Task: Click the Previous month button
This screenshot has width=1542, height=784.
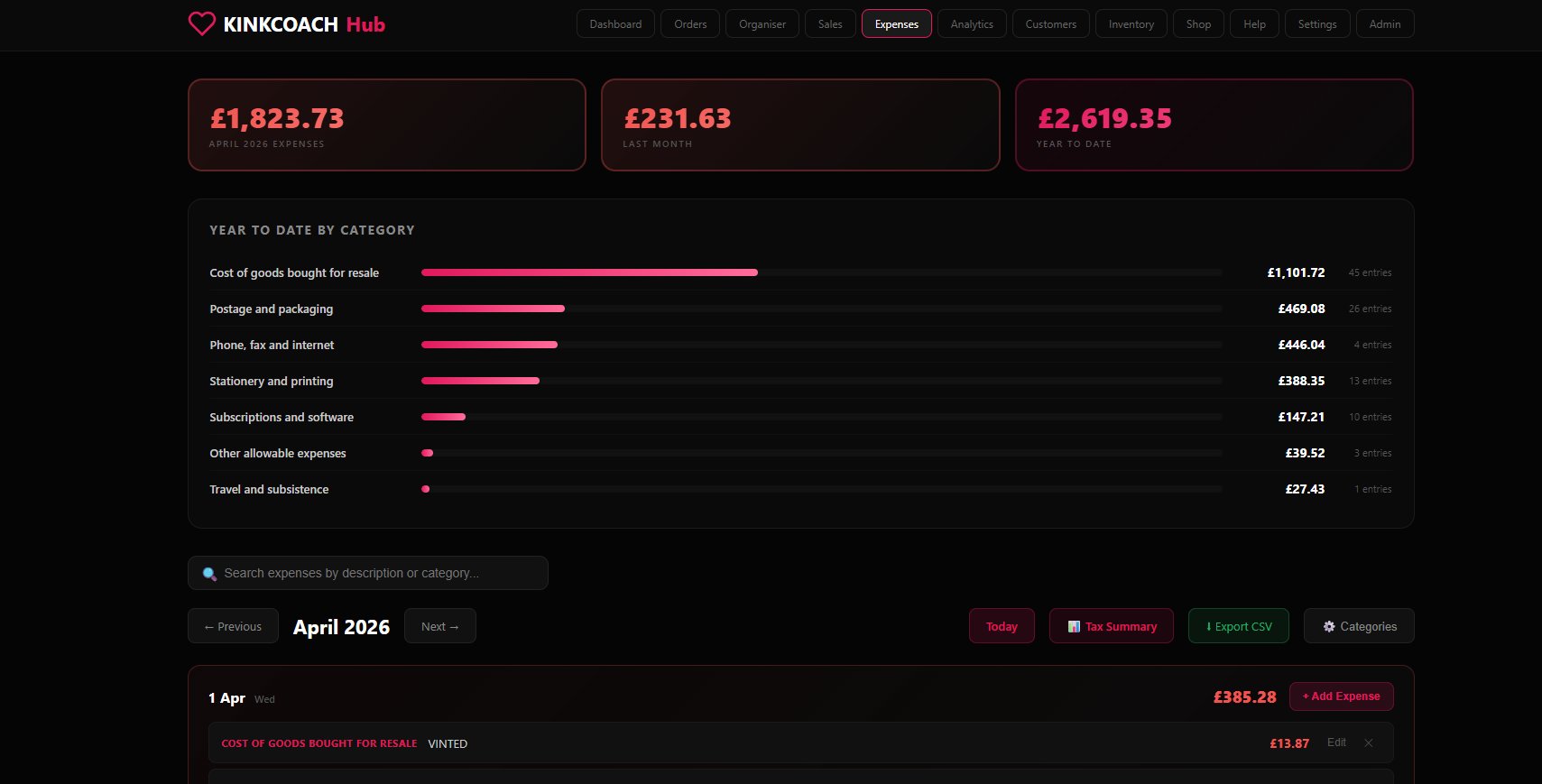Action: point(233,626)
